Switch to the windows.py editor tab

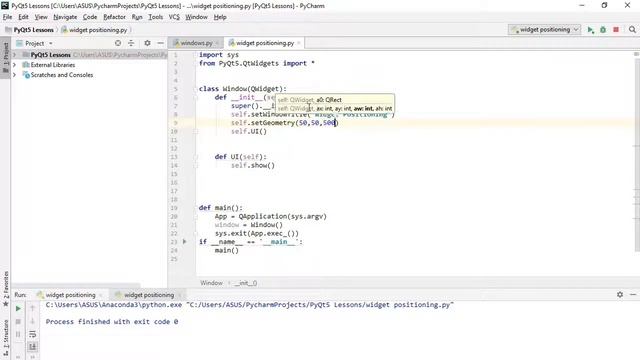[x=196, y=43]
